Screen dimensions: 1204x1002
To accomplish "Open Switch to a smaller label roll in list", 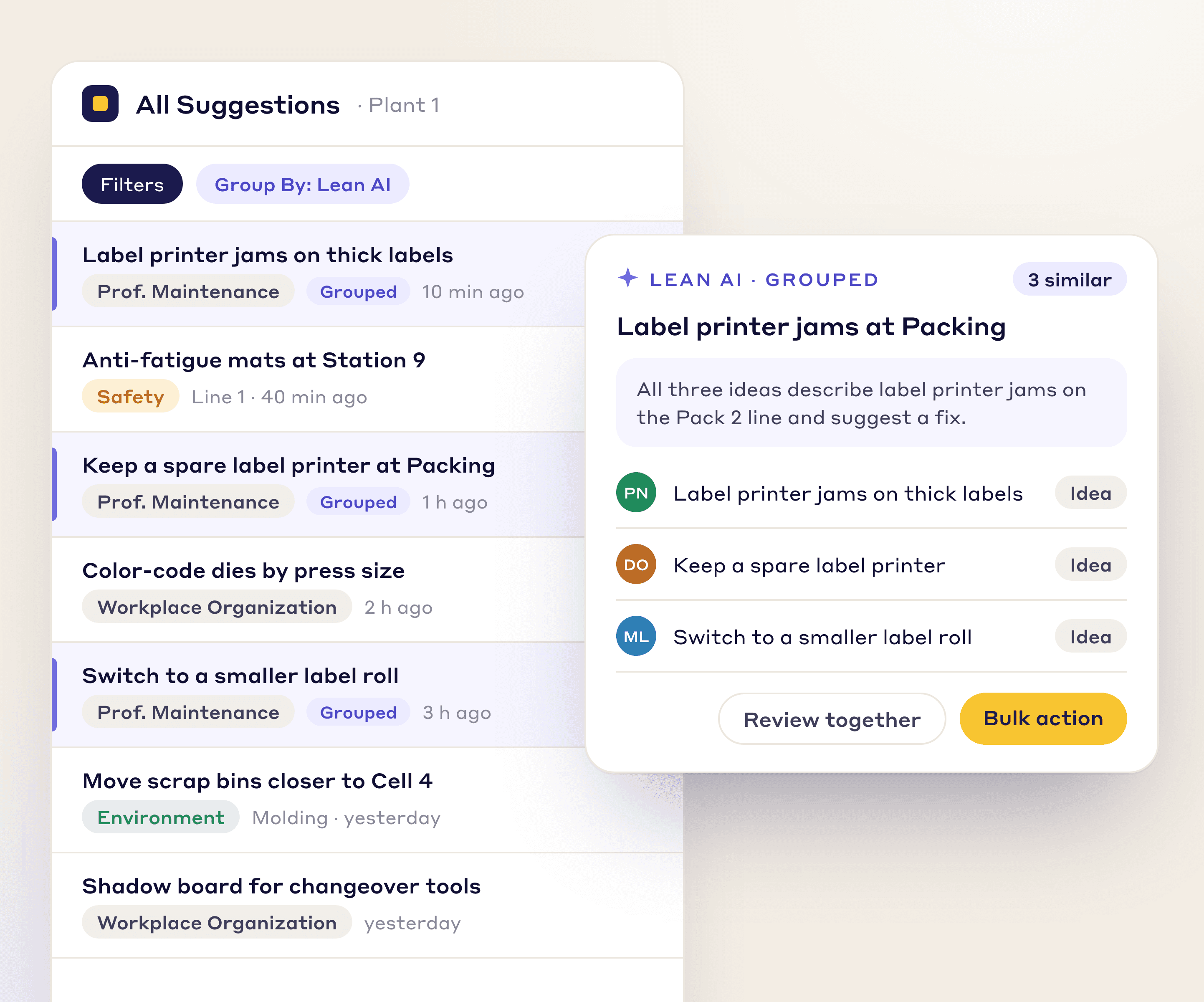I will (x=318, y=695).
